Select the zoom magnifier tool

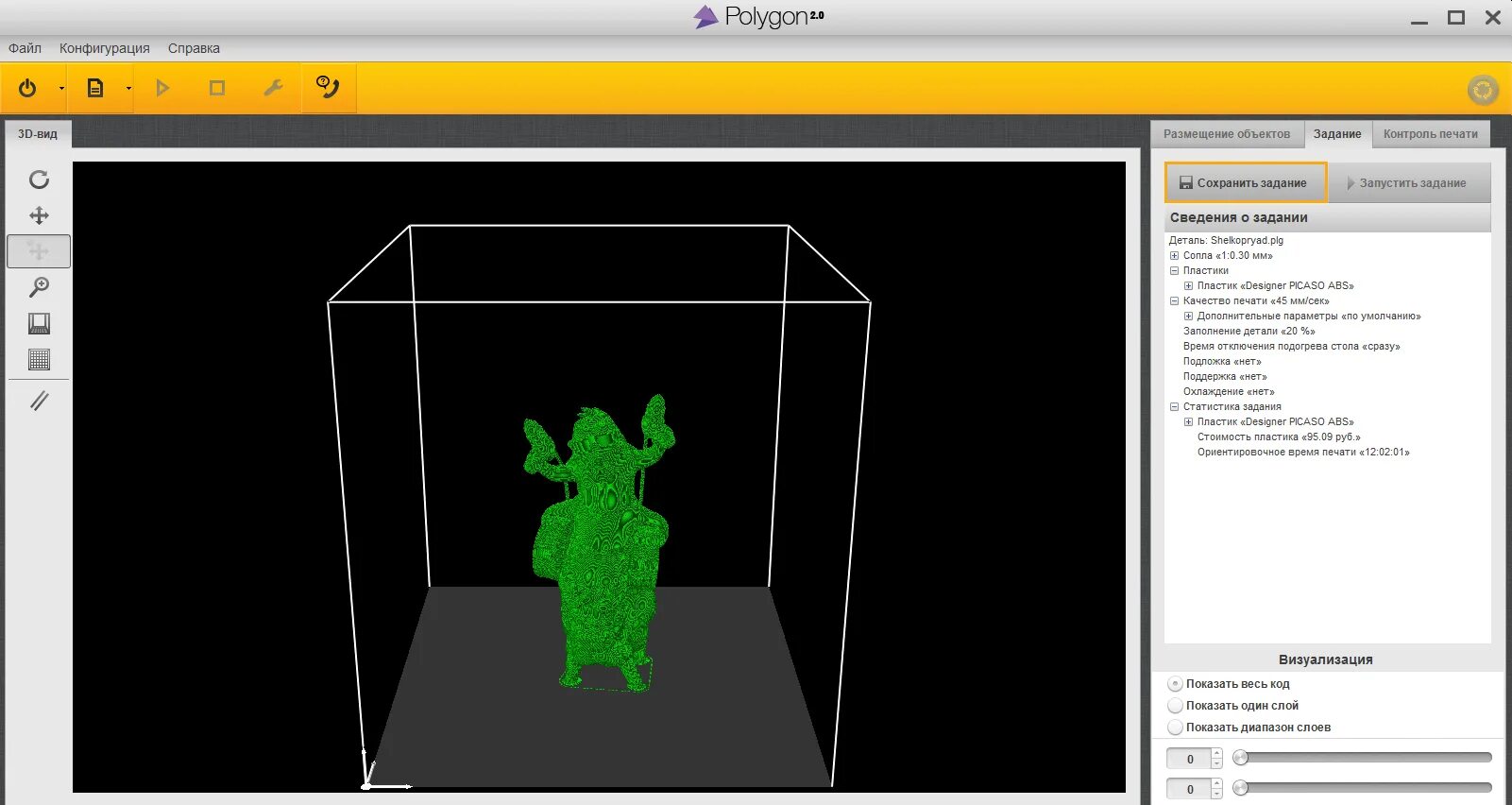(x=39, y=287)
